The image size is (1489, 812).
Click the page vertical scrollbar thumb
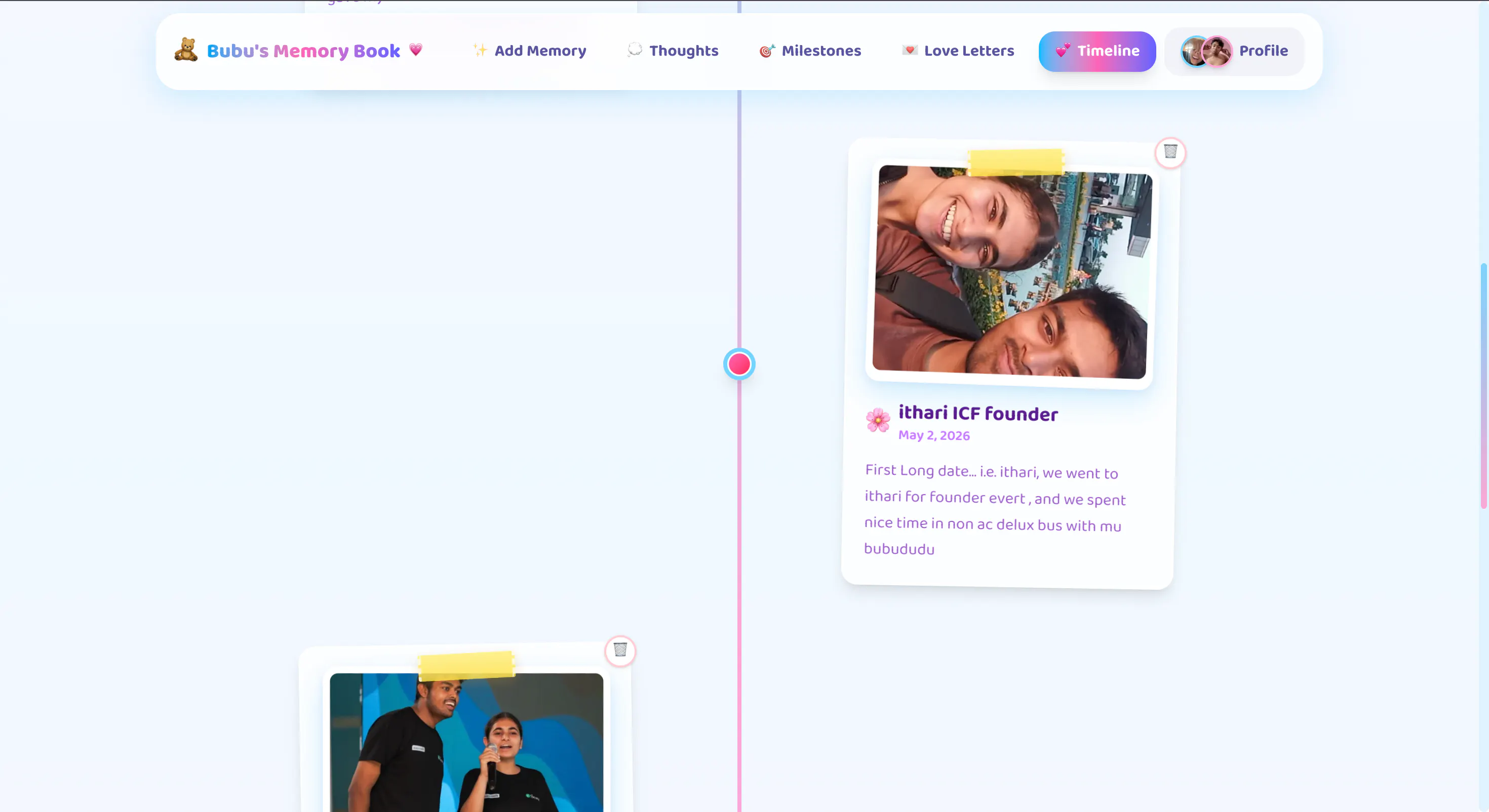coord(1483,385)
